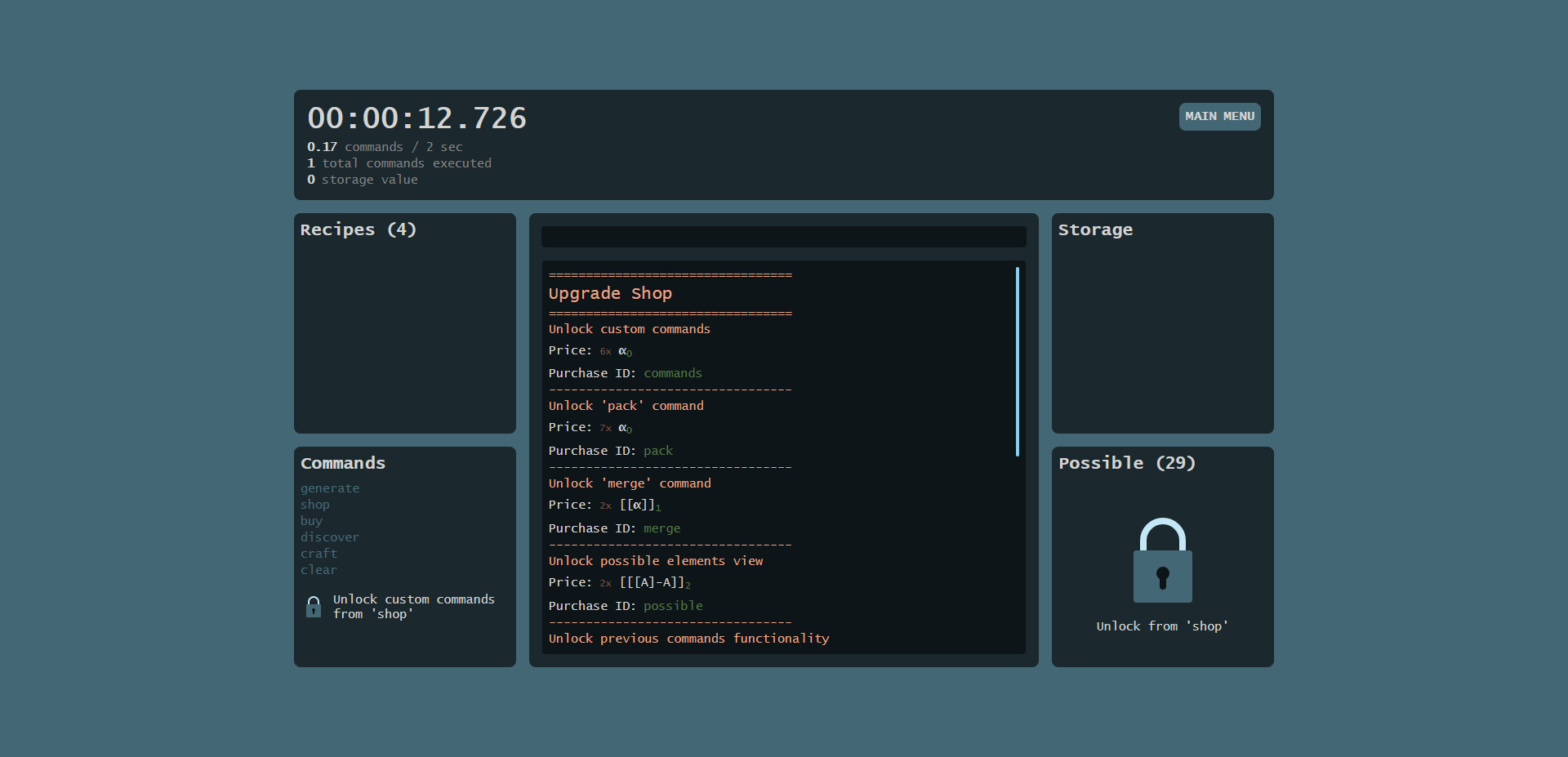Click the elapsed timer display

tap(417, 118)
